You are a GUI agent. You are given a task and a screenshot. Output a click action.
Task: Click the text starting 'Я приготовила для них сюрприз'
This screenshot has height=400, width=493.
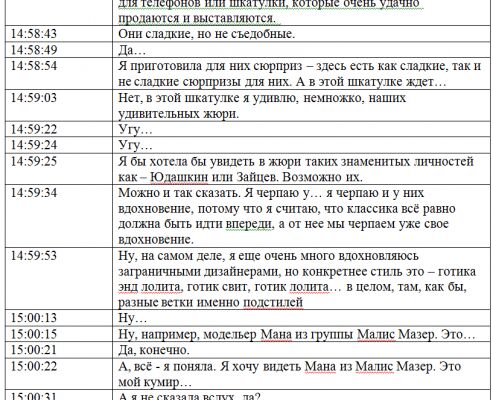[x=299, y=74]
